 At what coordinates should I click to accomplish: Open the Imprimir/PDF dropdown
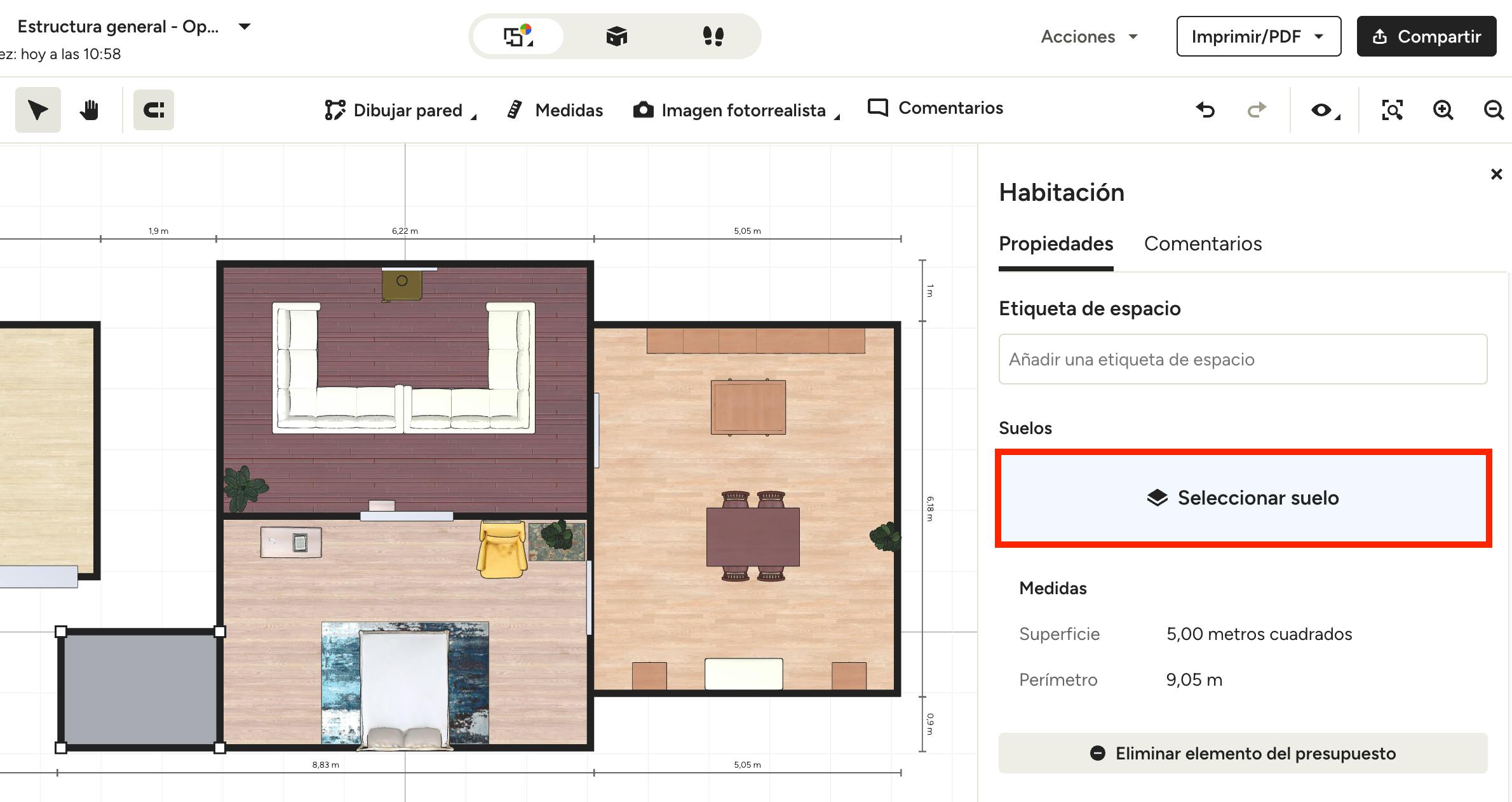point(1258,37)
